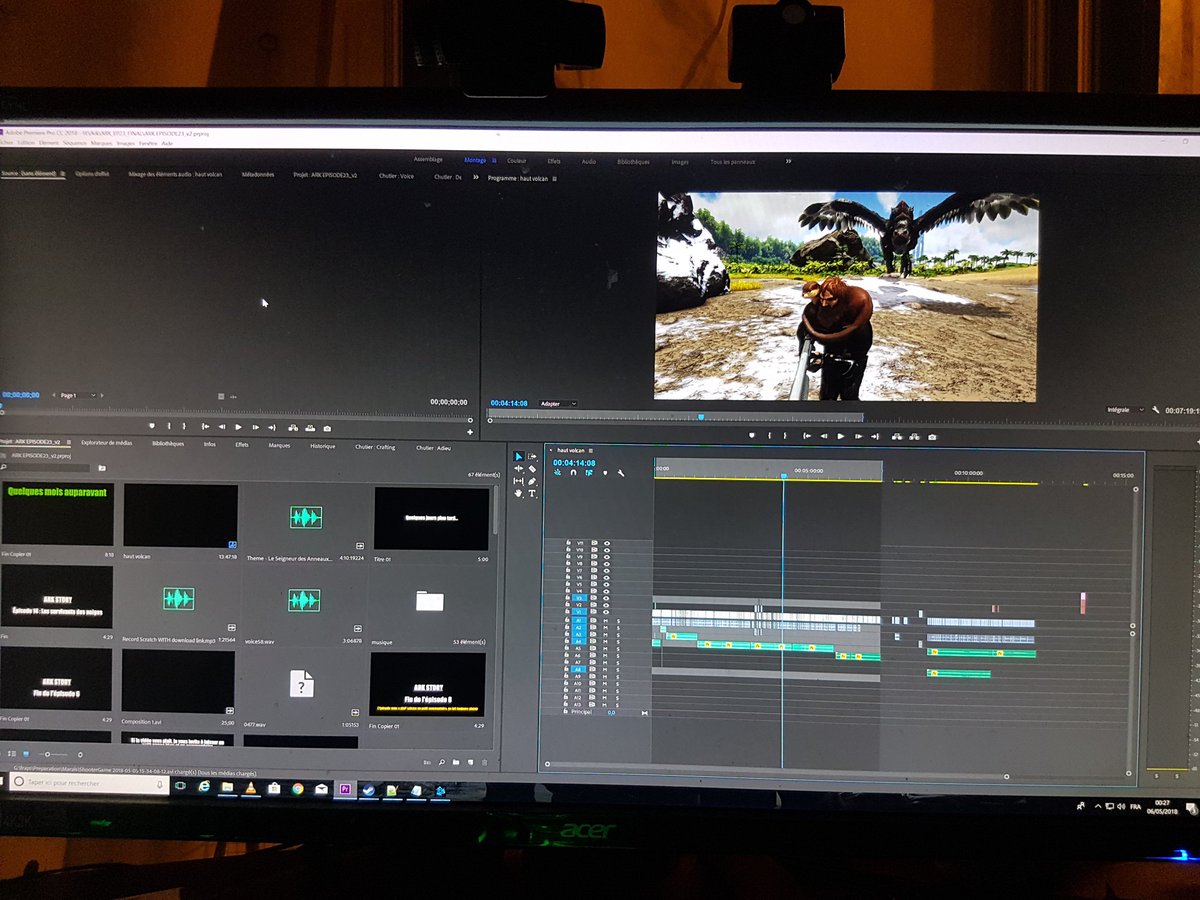1200x900 pixels.
Task: Open the Effets workspace tab
Action: [x=554, y=161]
